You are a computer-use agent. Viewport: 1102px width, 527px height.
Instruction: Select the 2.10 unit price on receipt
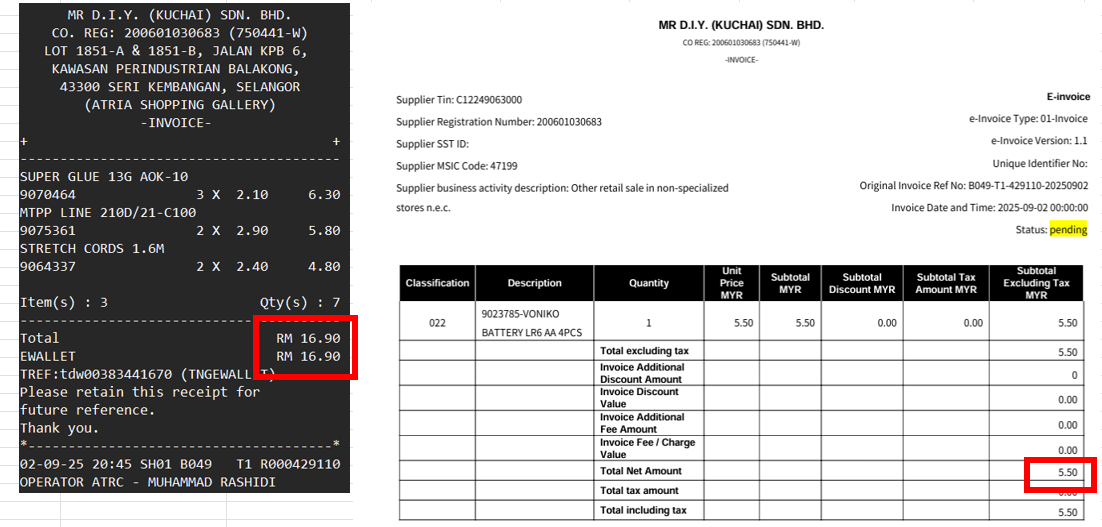pos(252,195)
